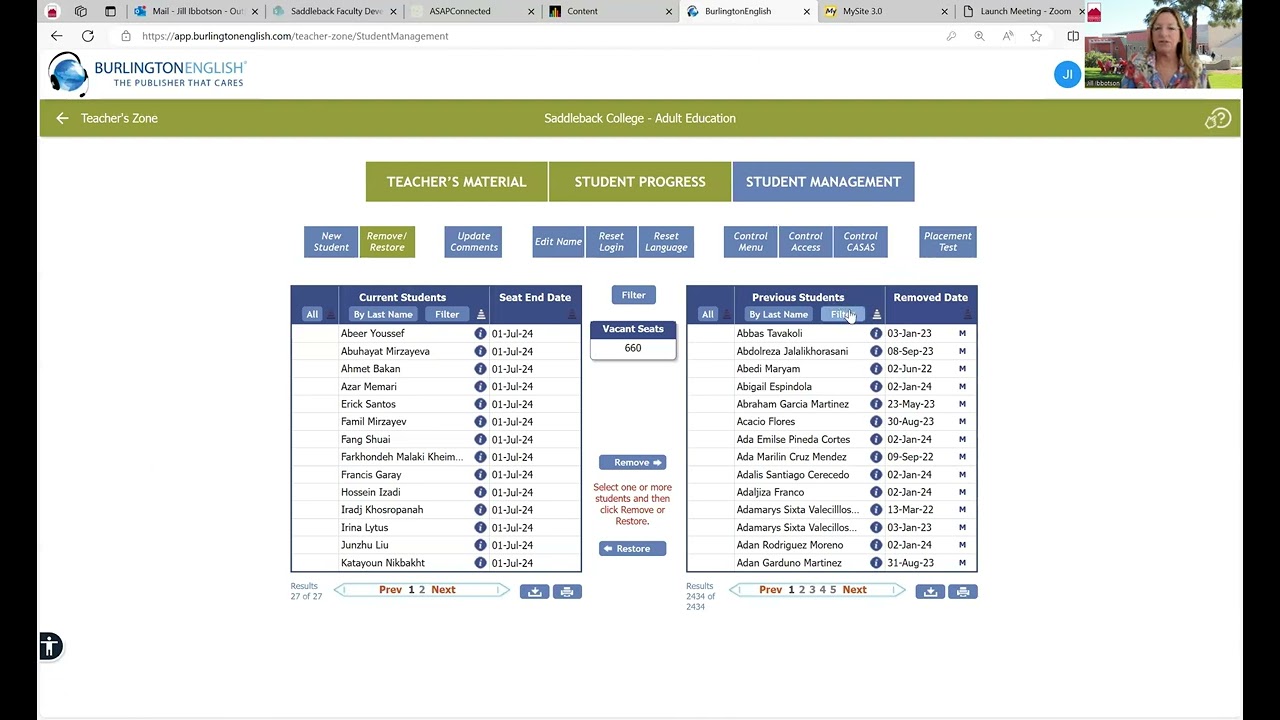
Task: Click the browser back arrow
Action: pos(56,36)
